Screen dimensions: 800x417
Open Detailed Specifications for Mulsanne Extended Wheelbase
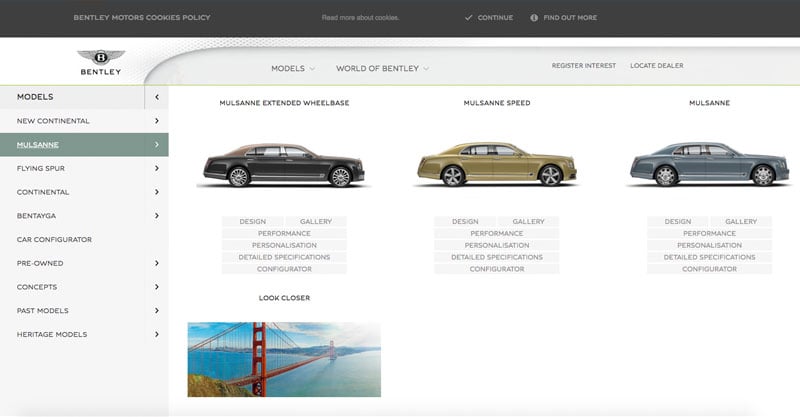pos(284,257)
